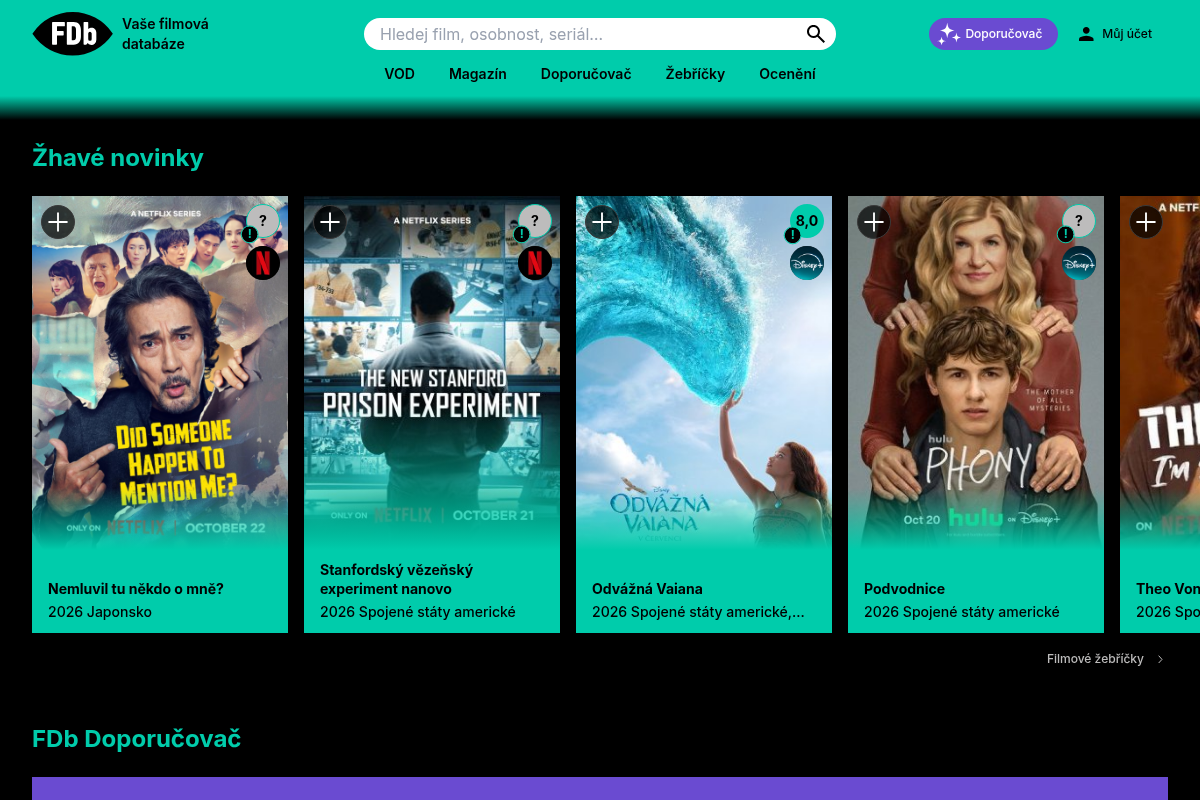Click the Můj účet person icon

tap(1086, 34)
